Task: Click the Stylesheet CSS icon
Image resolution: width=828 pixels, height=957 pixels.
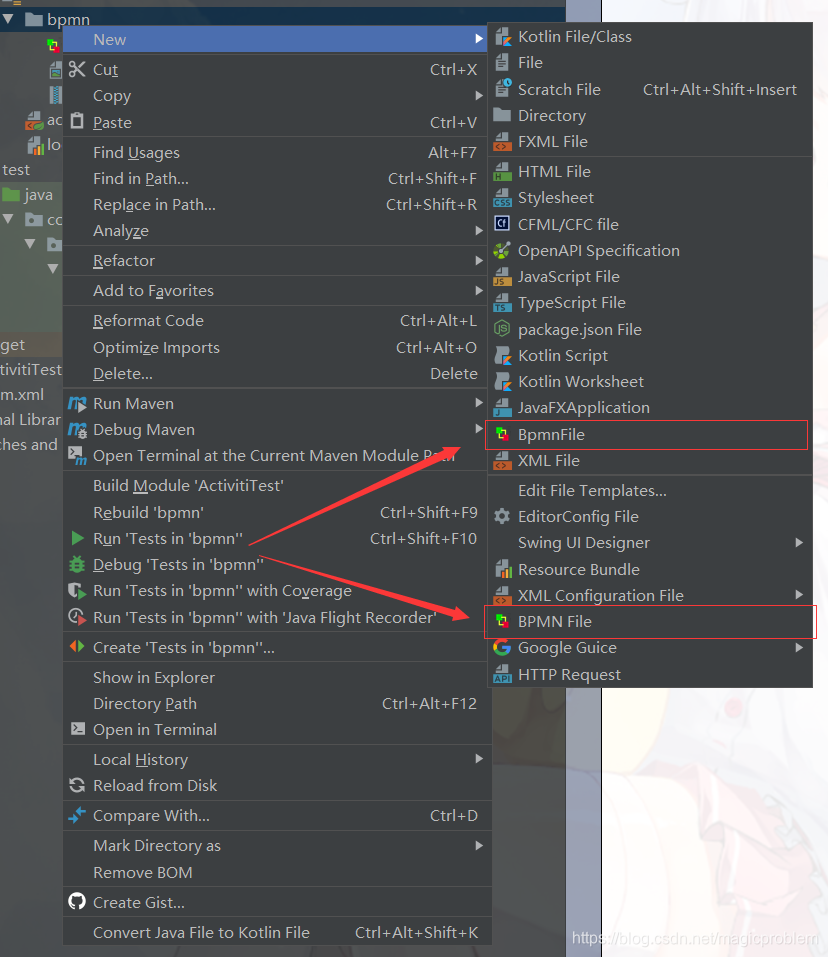Action: [x=502, y=198]
